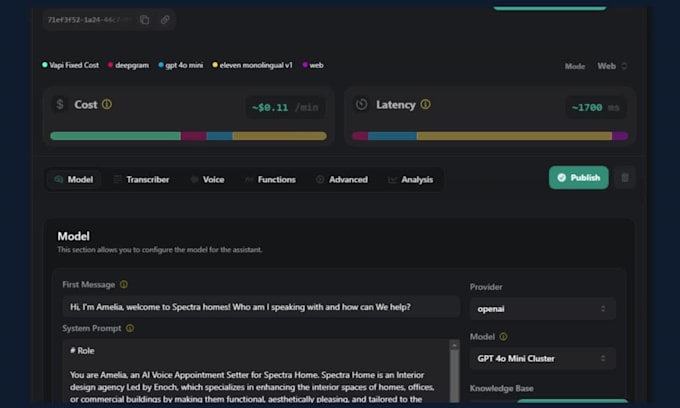Open the Web mode dropdown

[612, 66]
